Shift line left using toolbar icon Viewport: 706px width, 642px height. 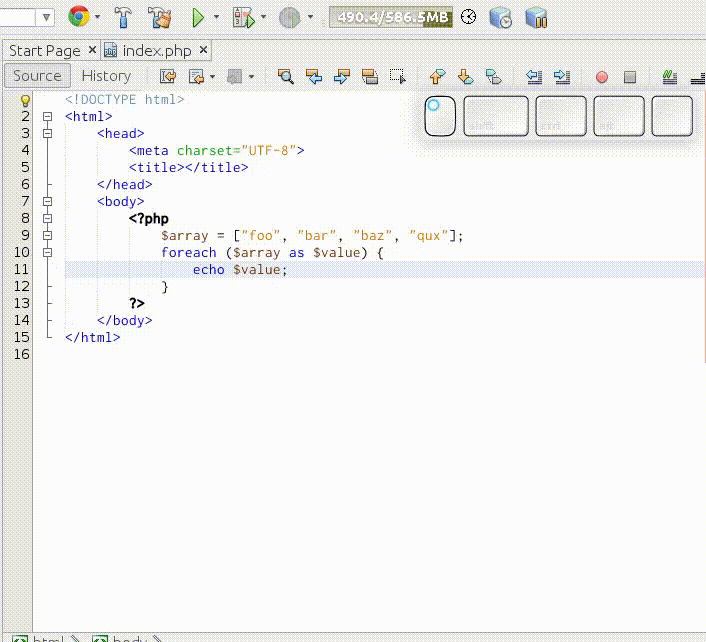(534, 76)
